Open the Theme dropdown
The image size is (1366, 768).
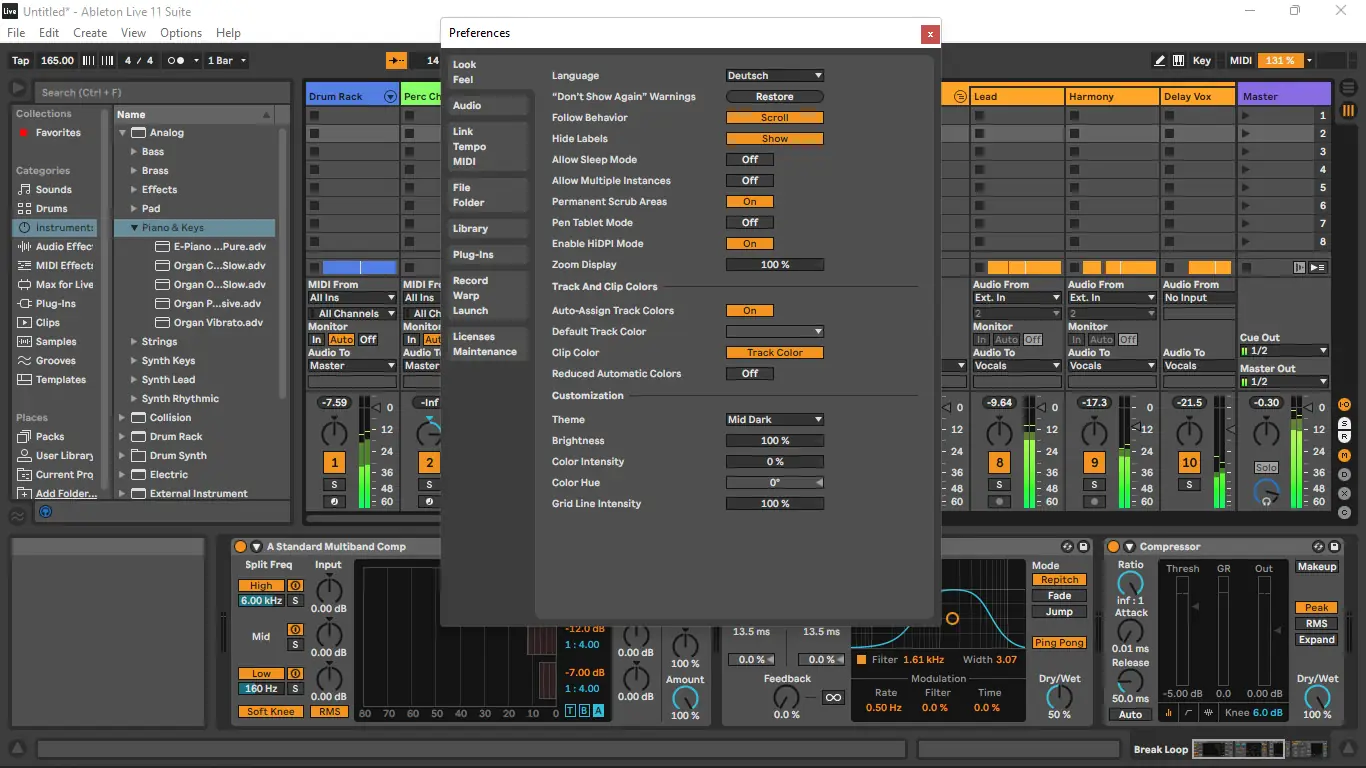pos(775,420)
